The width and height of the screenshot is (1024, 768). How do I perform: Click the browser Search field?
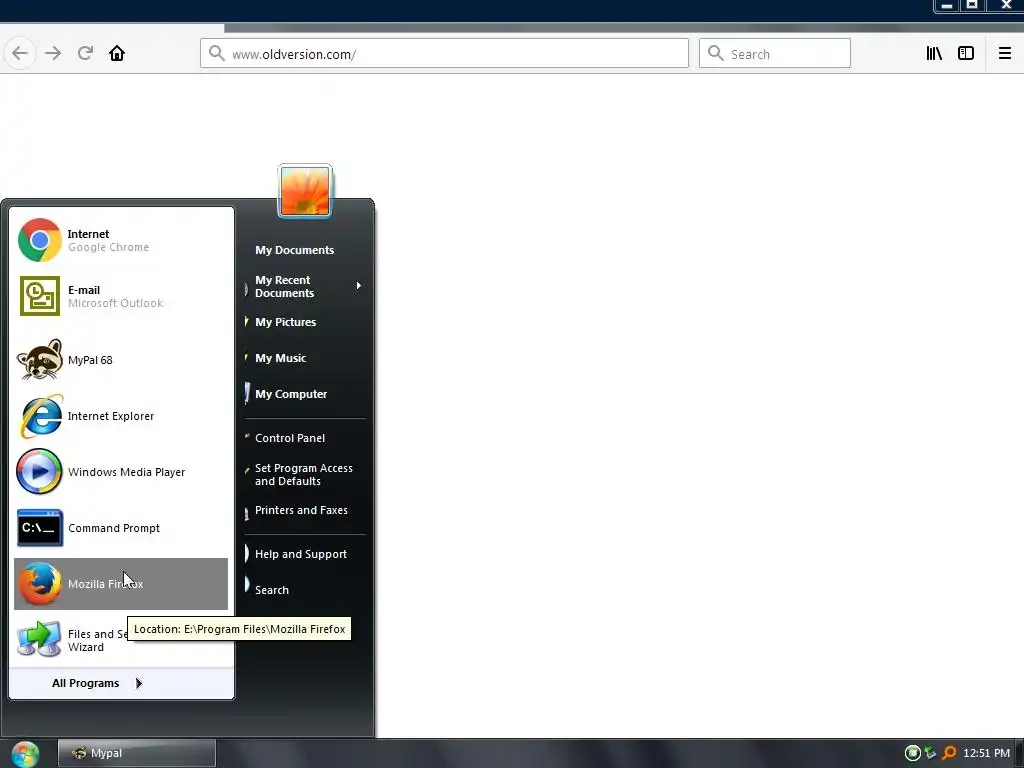[x=775, y=54]
